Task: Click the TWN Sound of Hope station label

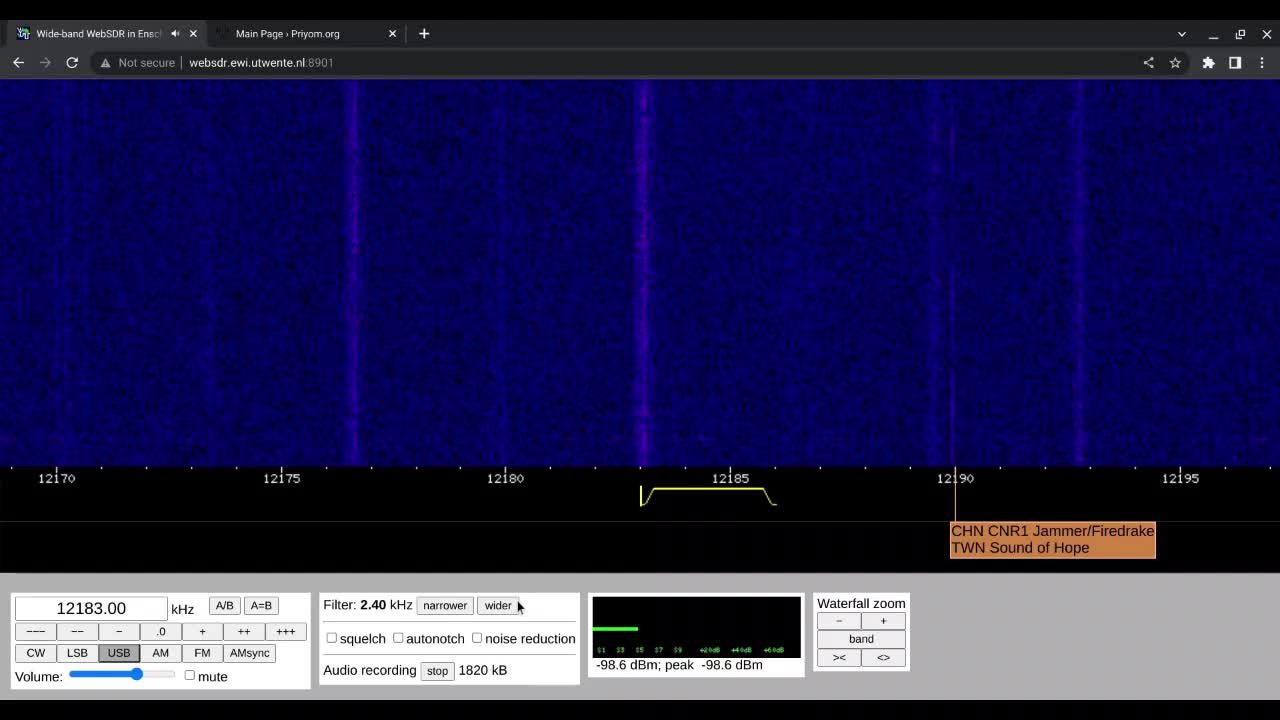Action: click(1020, 548)
